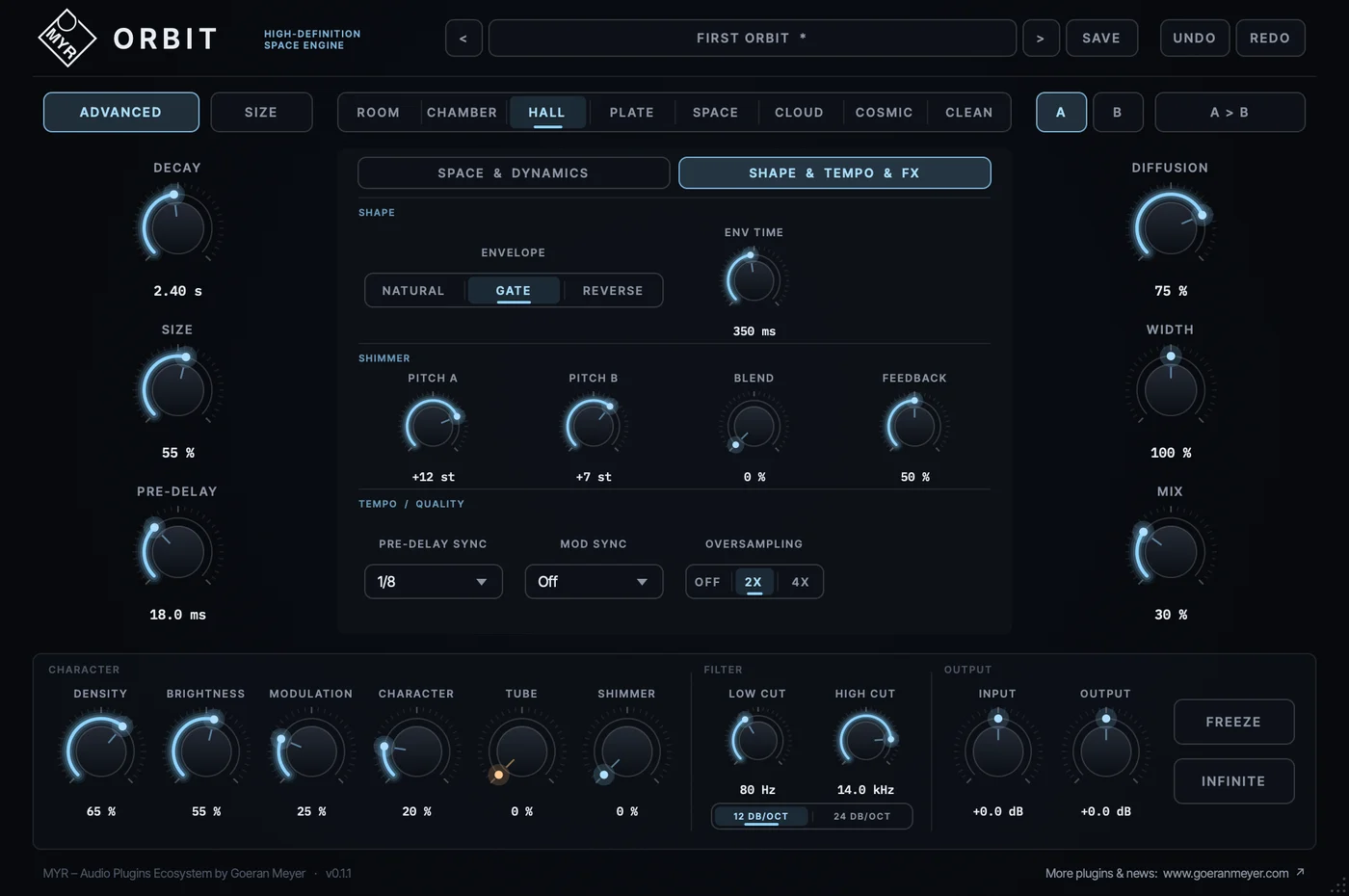The image size is (1349, 896).
Task: Click the 2.40 s decay value
Action: 178,291
